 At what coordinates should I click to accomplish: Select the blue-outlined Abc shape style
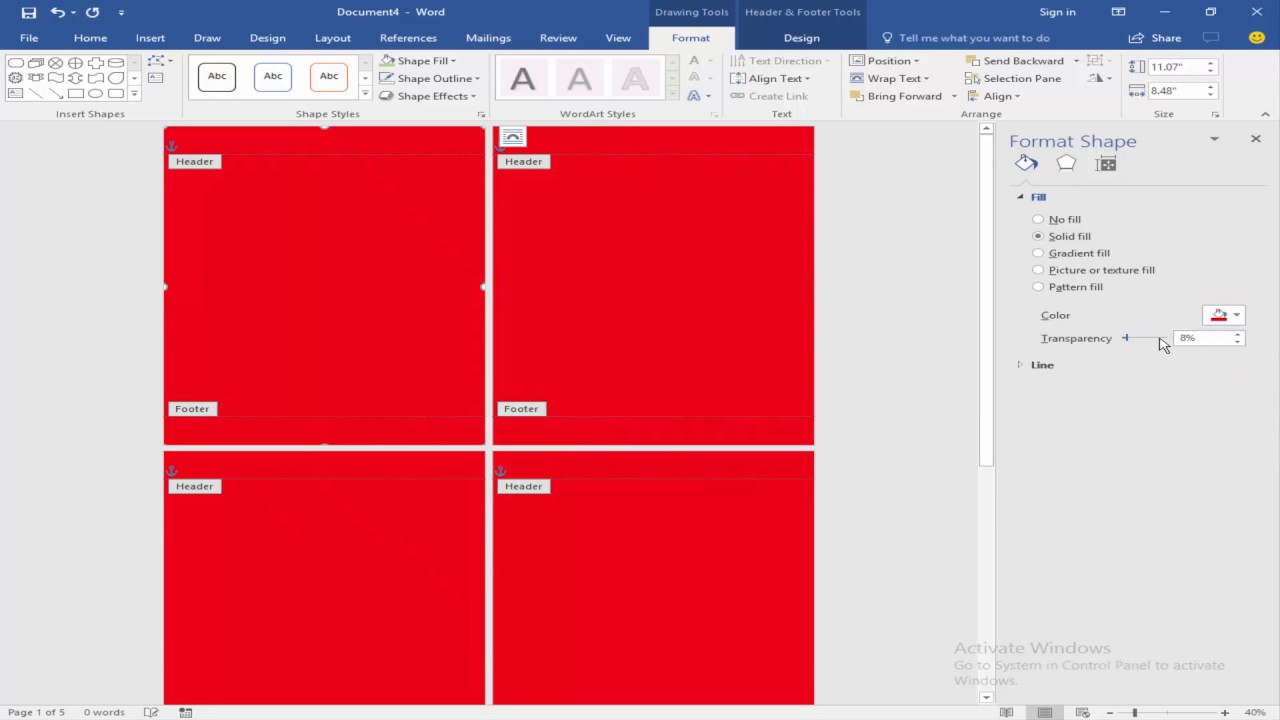[x=273, y=77]
